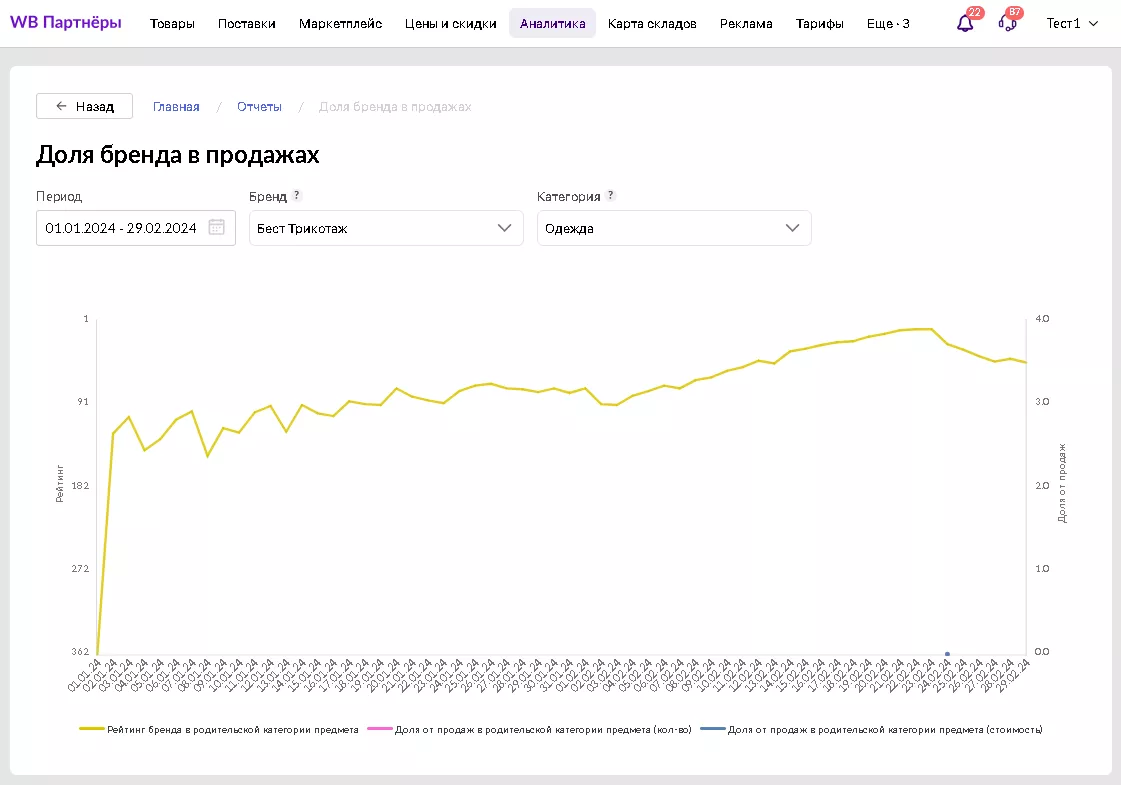Screen dimensions: 1121x785
Task: Open the Тест1 account dropdown
Action: (x=1072, y=23)
